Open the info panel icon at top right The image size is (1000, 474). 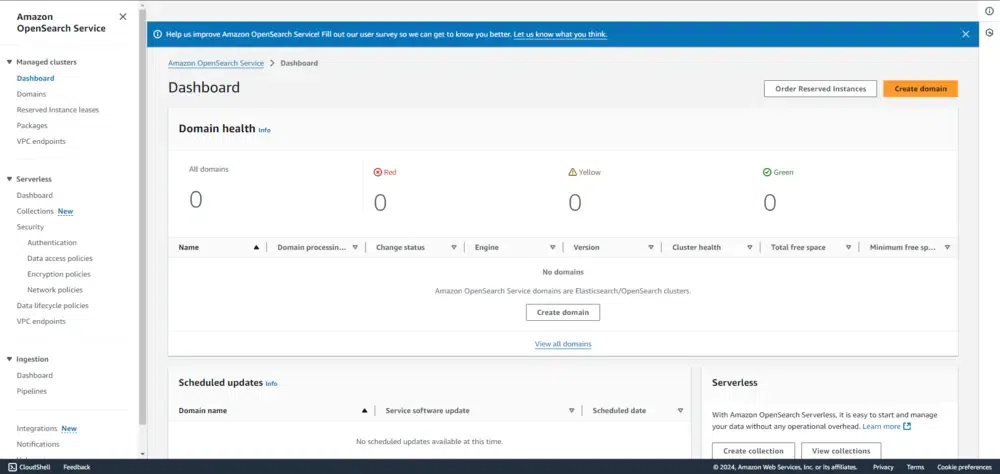[x=989, y=11]
